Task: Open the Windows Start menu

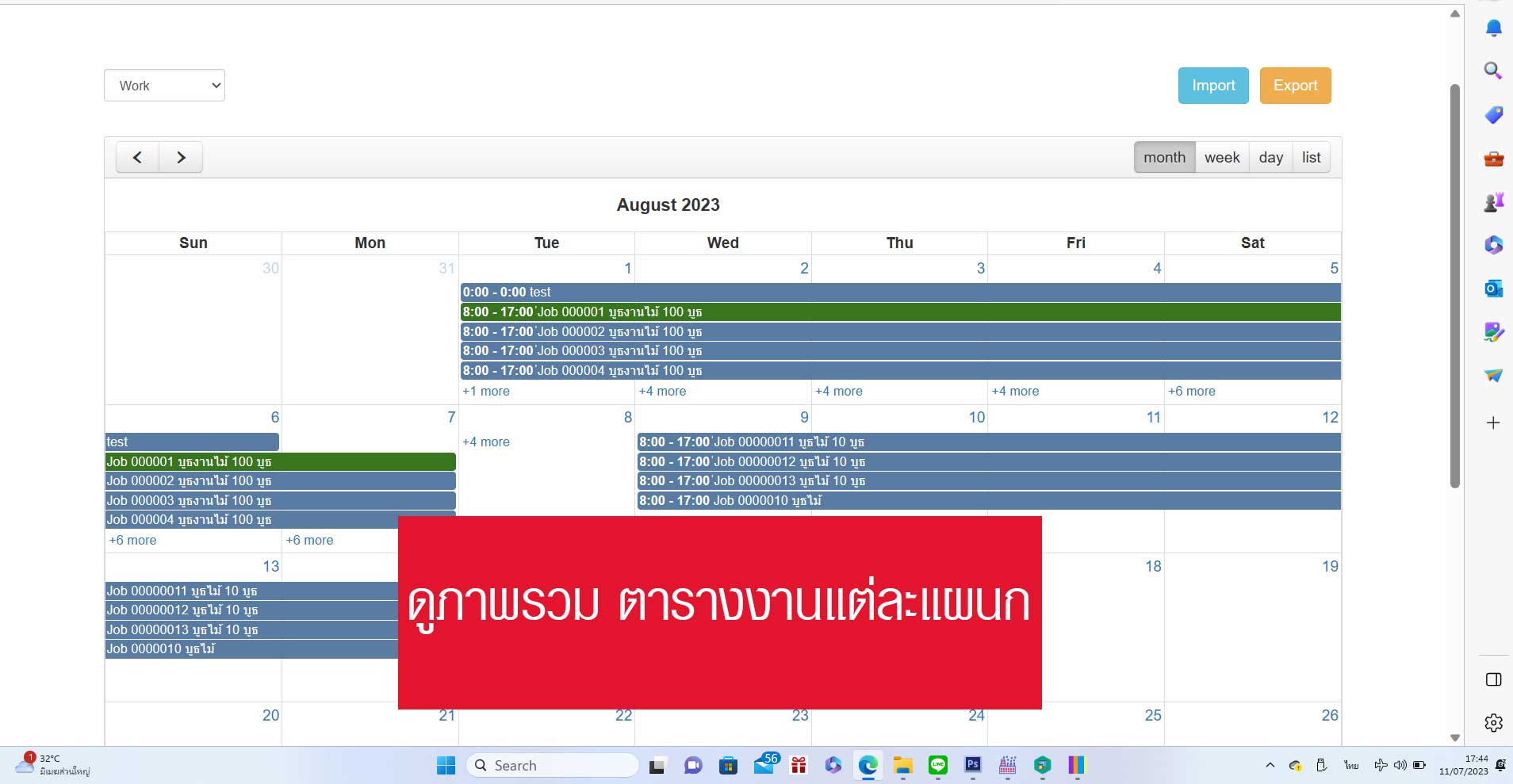Action: [446, 765]
